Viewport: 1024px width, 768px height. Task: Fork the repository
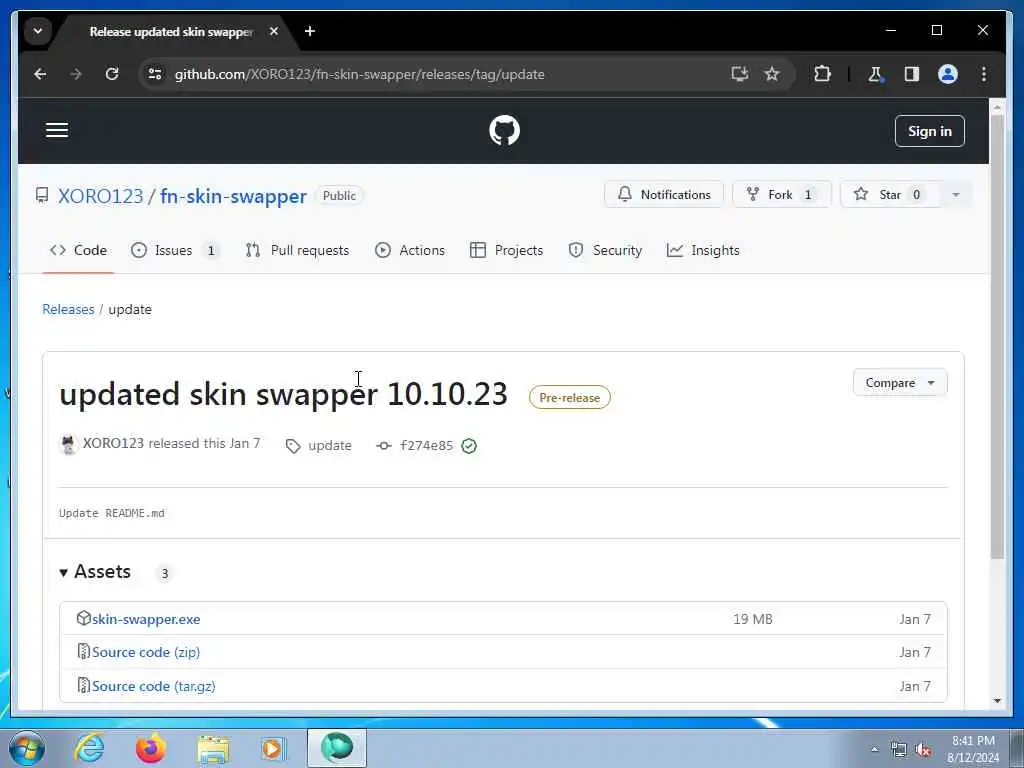point(782,195)
